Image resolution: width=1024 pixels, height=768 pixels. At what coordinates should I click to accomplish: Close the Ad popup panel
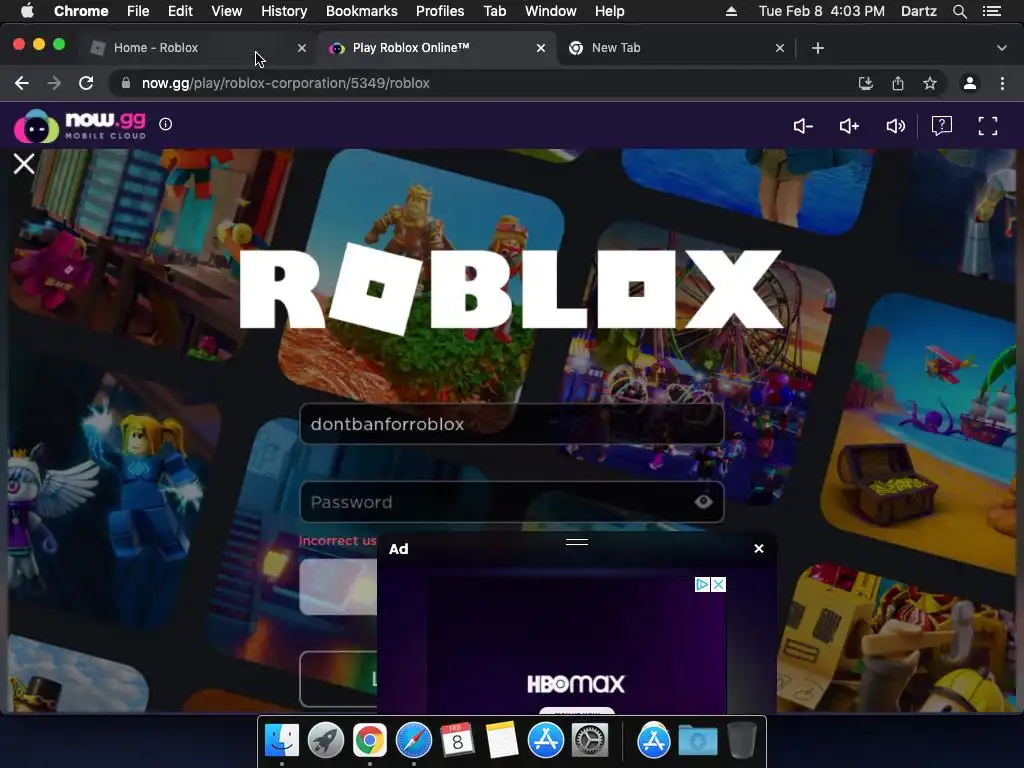758,549
